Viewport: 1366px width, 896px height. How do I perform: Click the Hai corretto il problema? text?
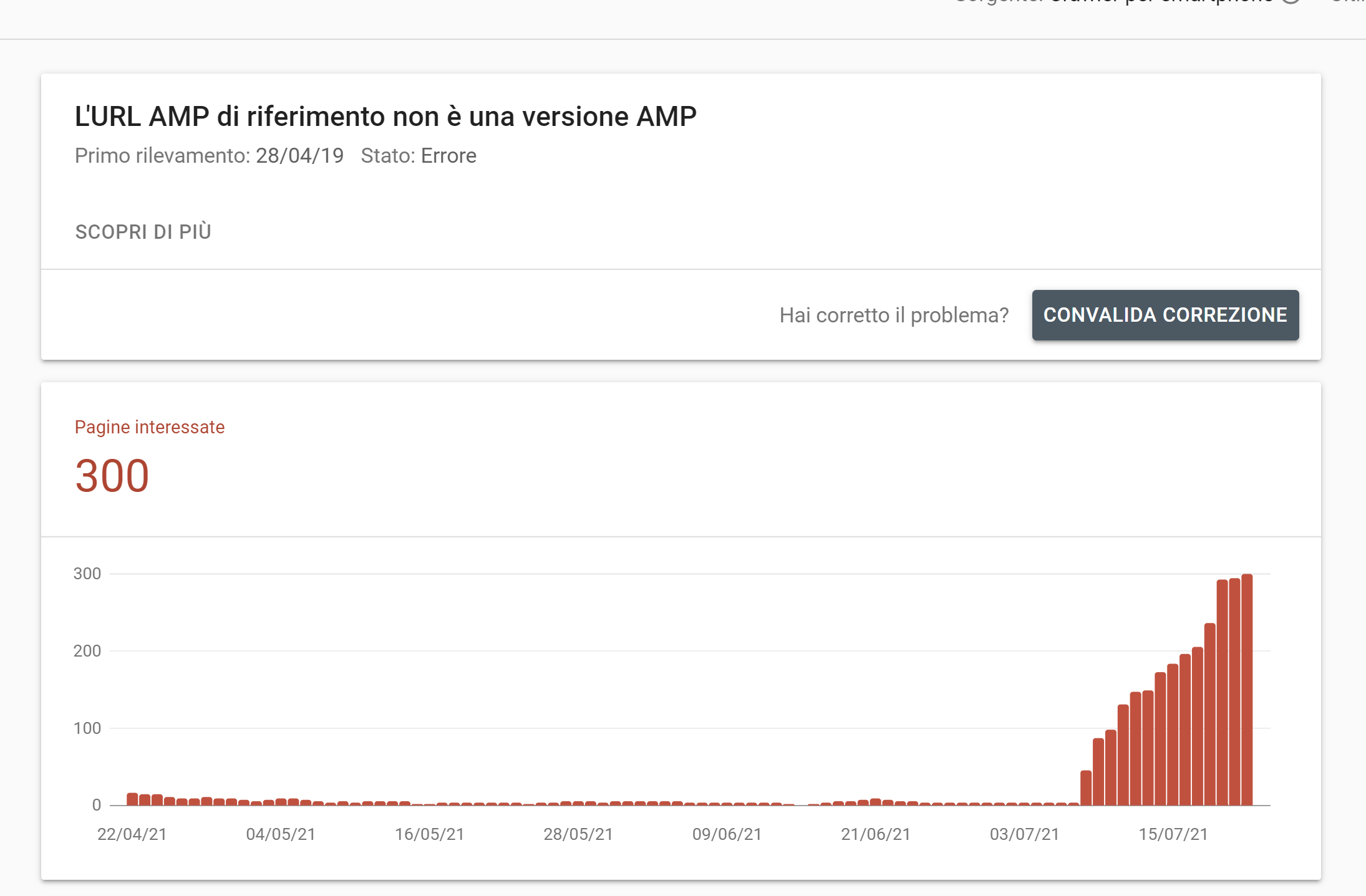(894, 316)
